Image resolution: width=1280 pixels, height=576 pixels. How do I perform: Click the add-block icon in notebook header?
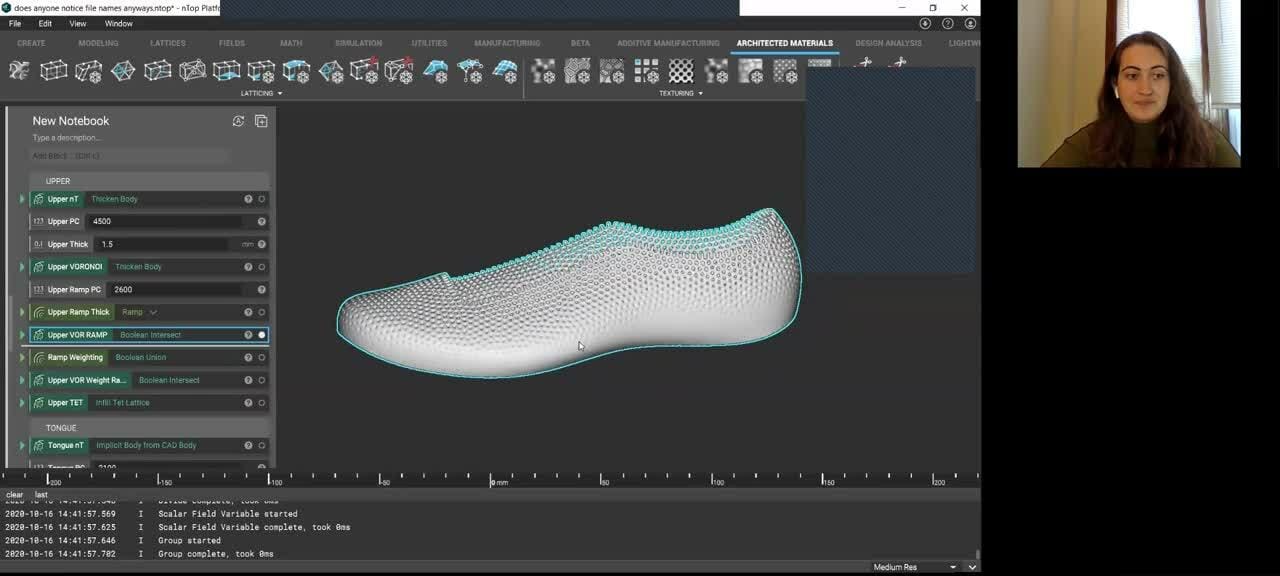click(261, 121)
